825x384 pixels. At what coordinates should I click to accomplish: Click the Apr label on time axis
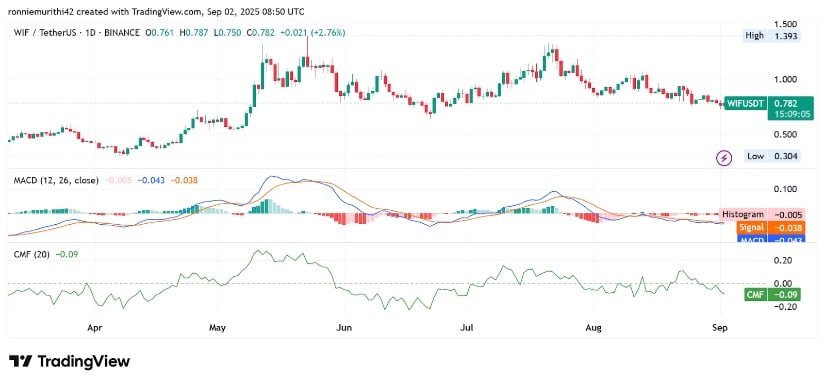click(x=94, y=328)
